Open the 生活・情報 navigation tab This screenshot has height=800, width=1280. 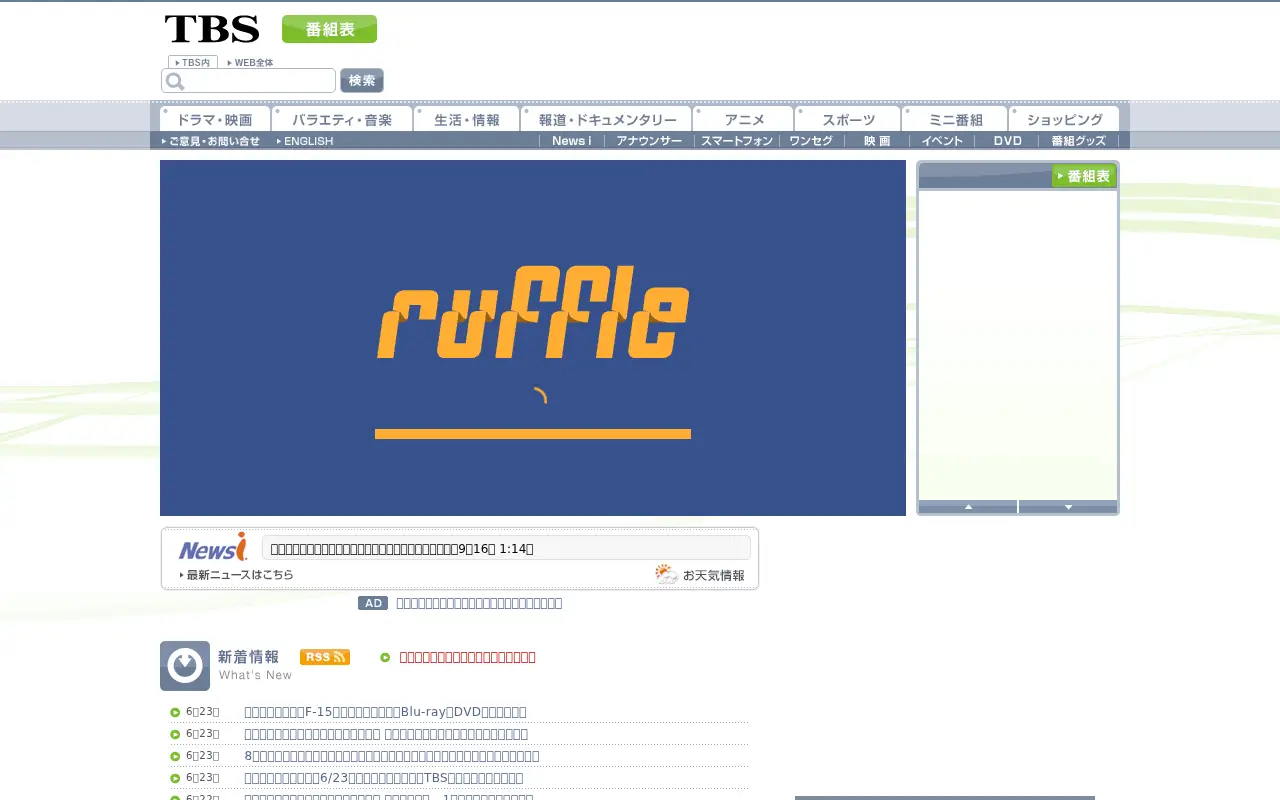(466, 119)
